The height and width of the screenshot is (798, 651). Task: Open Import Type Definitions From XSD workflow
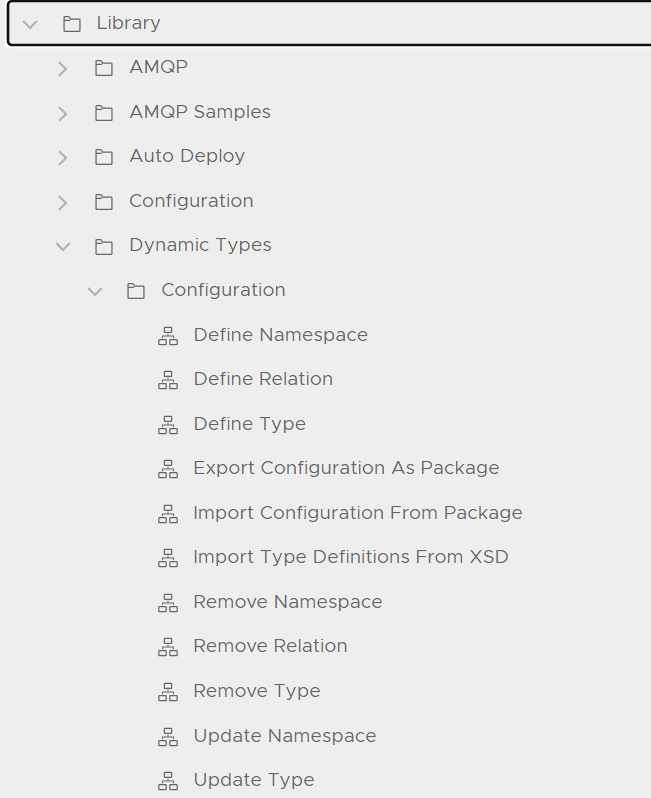tap(350, 557)
